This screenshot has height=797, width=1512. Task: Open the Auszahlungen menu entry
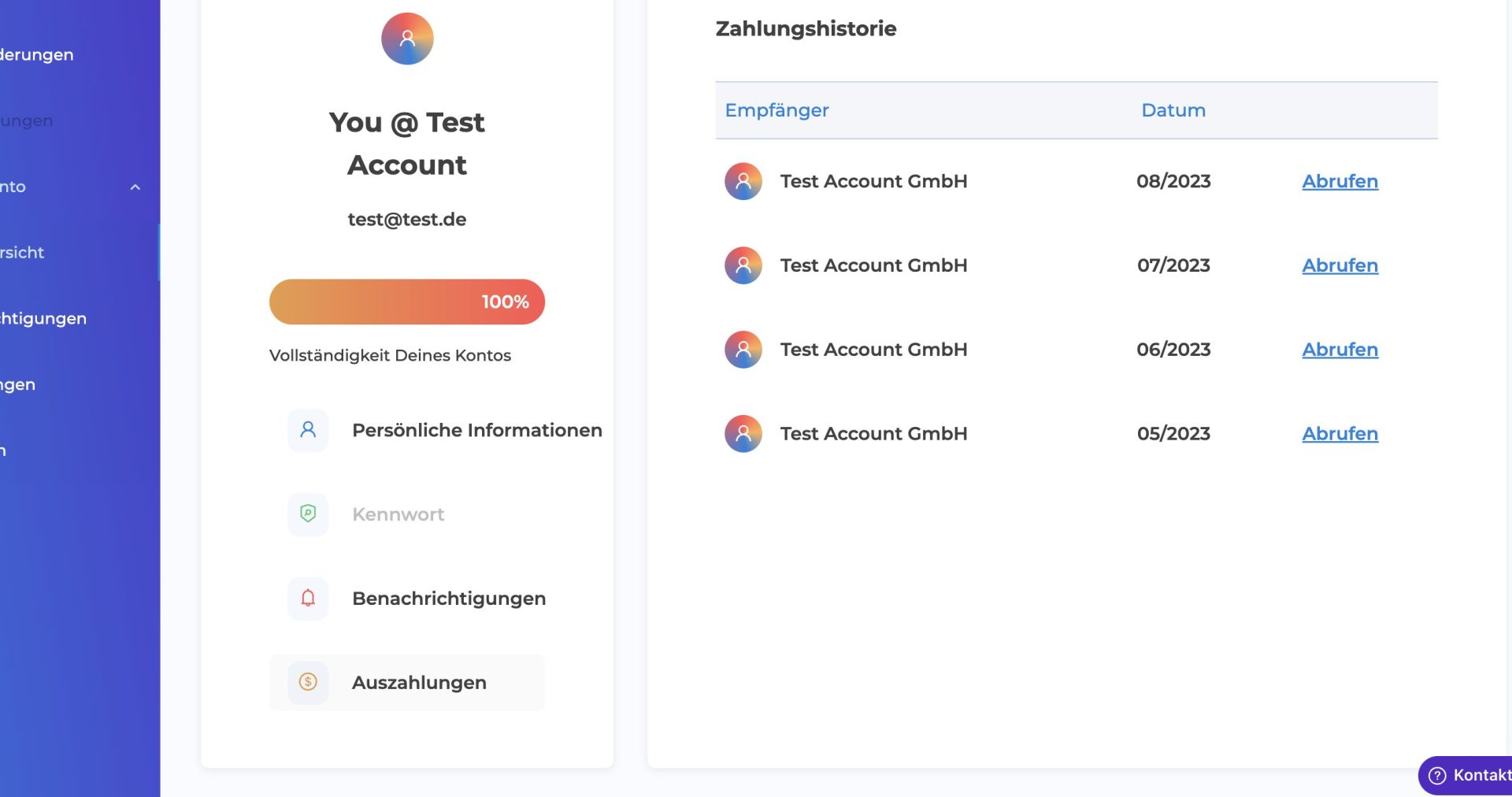(x=419, y=683)
